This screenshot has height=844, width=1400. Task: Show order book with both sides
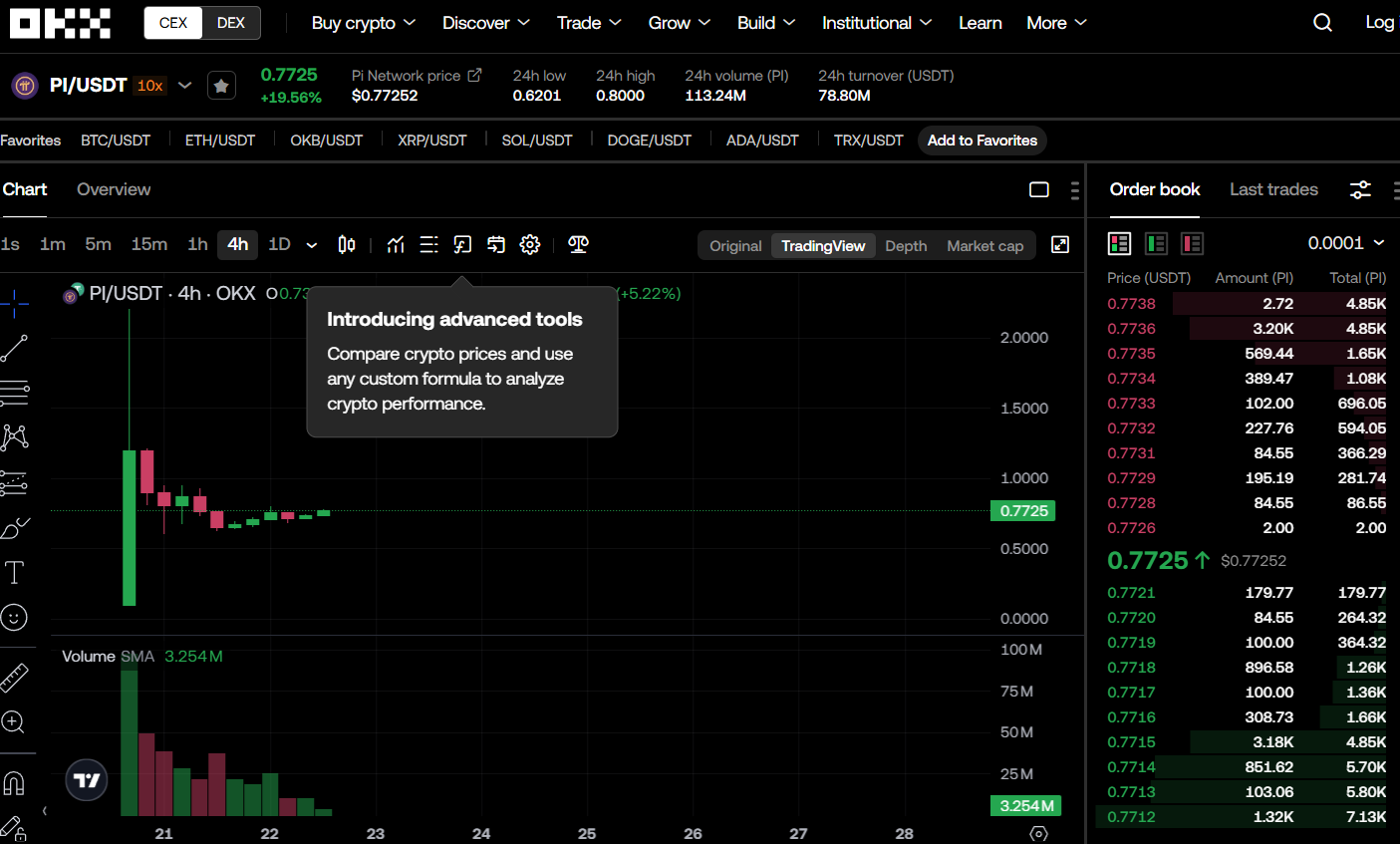(1119, 244)
